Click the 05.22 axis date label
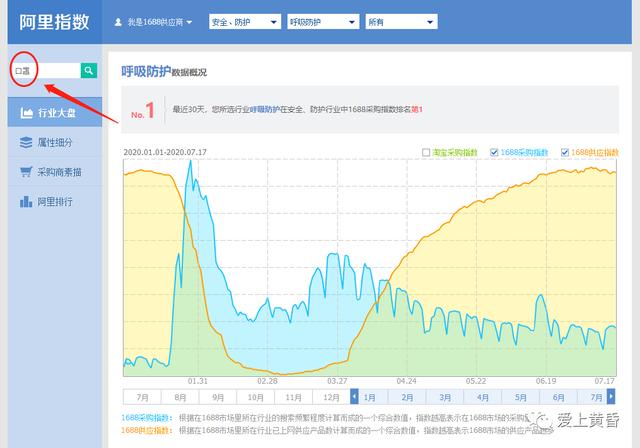Viewport: 640px width, 448px height. [x=476, y=381]
